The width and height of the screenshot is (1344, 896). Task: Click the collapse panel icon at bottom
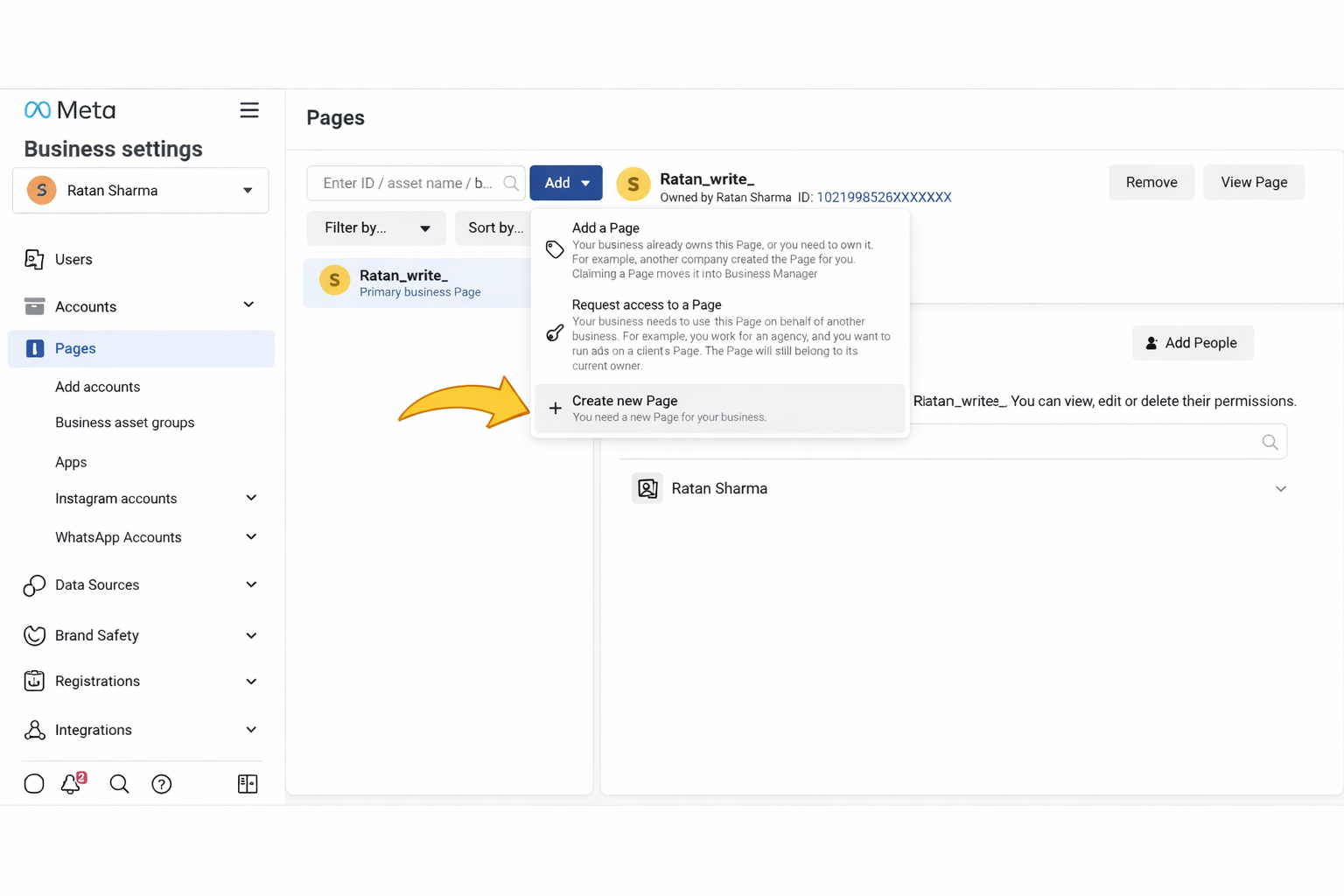248,784
